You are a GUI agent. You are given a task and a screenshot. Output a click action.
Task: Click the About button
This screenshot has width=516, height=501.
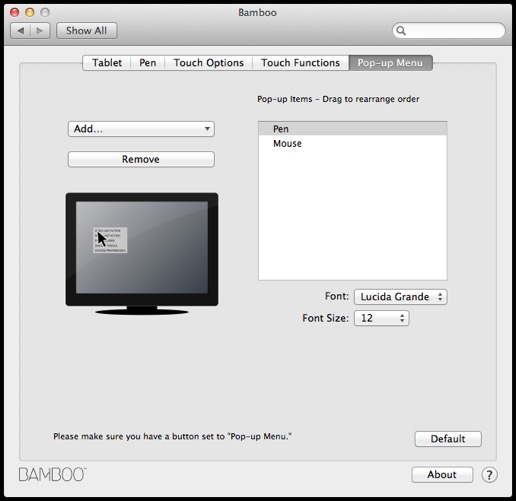coord(442,474)
